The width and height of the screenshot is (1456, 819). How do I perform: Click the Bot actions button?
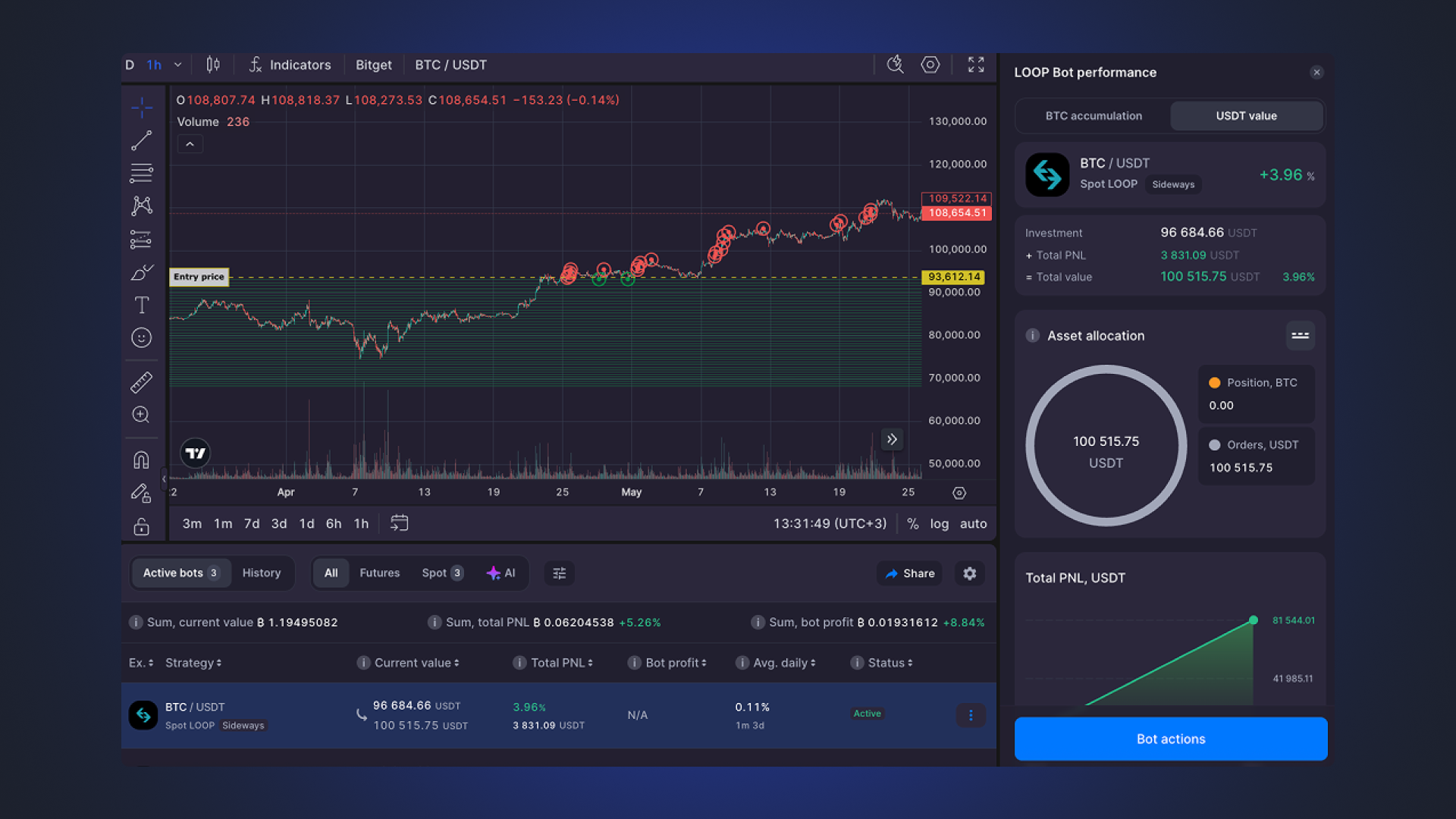coord(1169,739)
